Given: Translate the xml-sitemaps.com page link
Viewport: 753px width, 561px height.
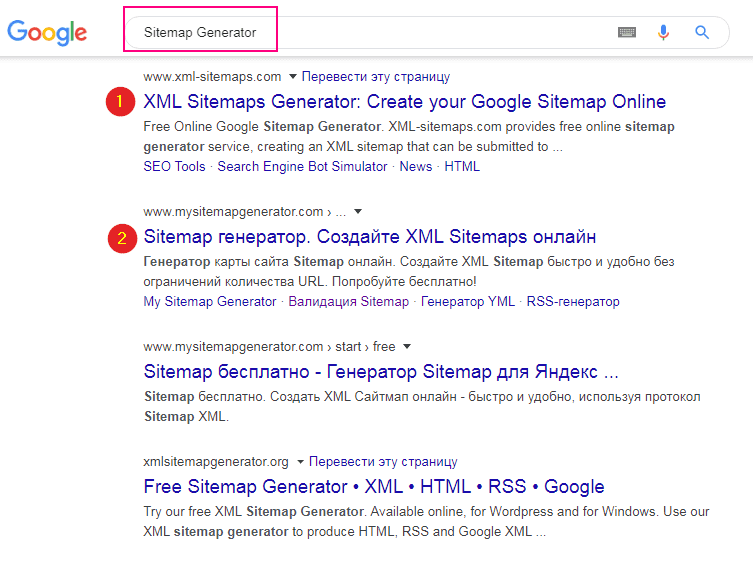Looking at the screenshot, I should click(x=376, y=76).
